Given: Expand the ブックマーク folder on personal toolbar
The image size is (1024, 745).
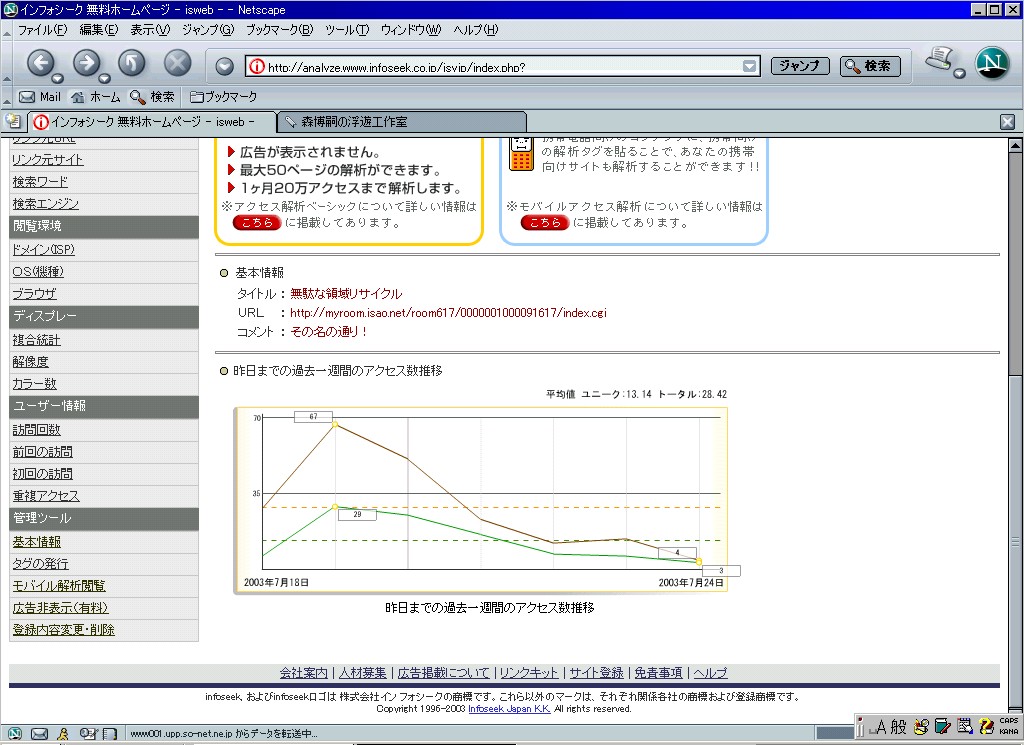Looking at the screenshot, I should tap(223, 97).
